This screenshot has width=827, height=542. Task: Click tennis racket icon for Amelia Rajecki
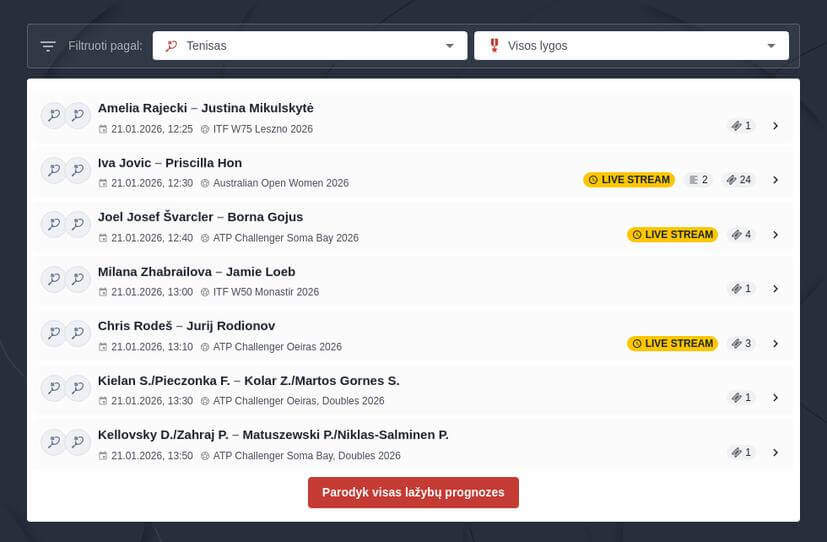[x=53, y=116]
